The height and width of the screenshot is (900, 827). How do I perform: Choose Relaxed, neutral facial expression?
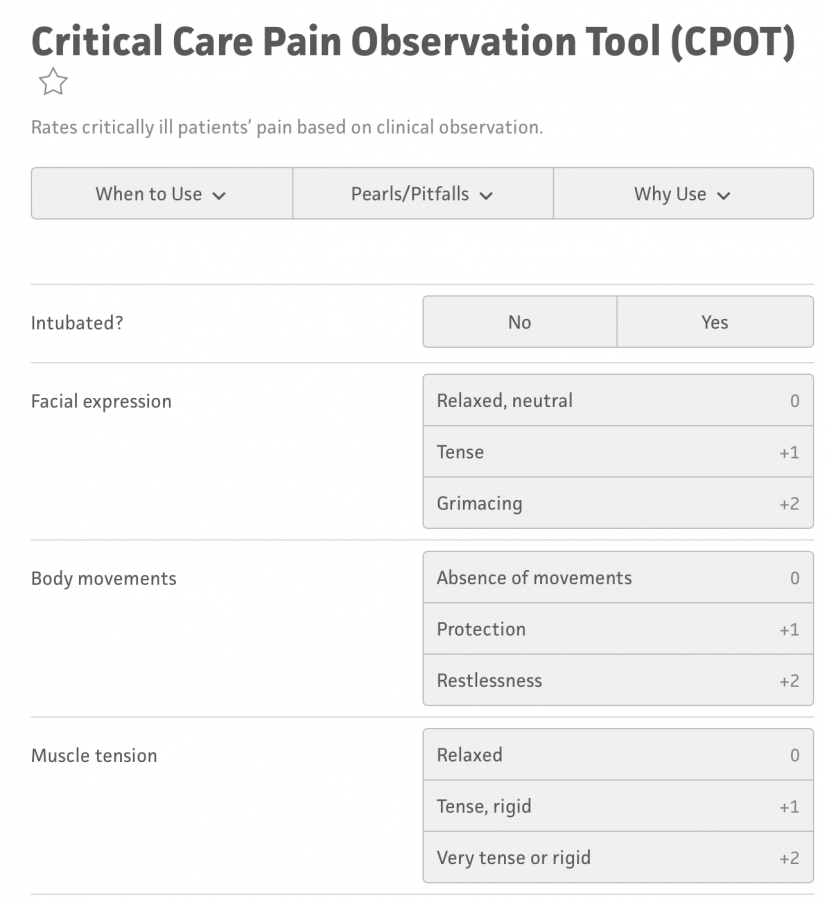pyautogui.click(x=617, y=401)
